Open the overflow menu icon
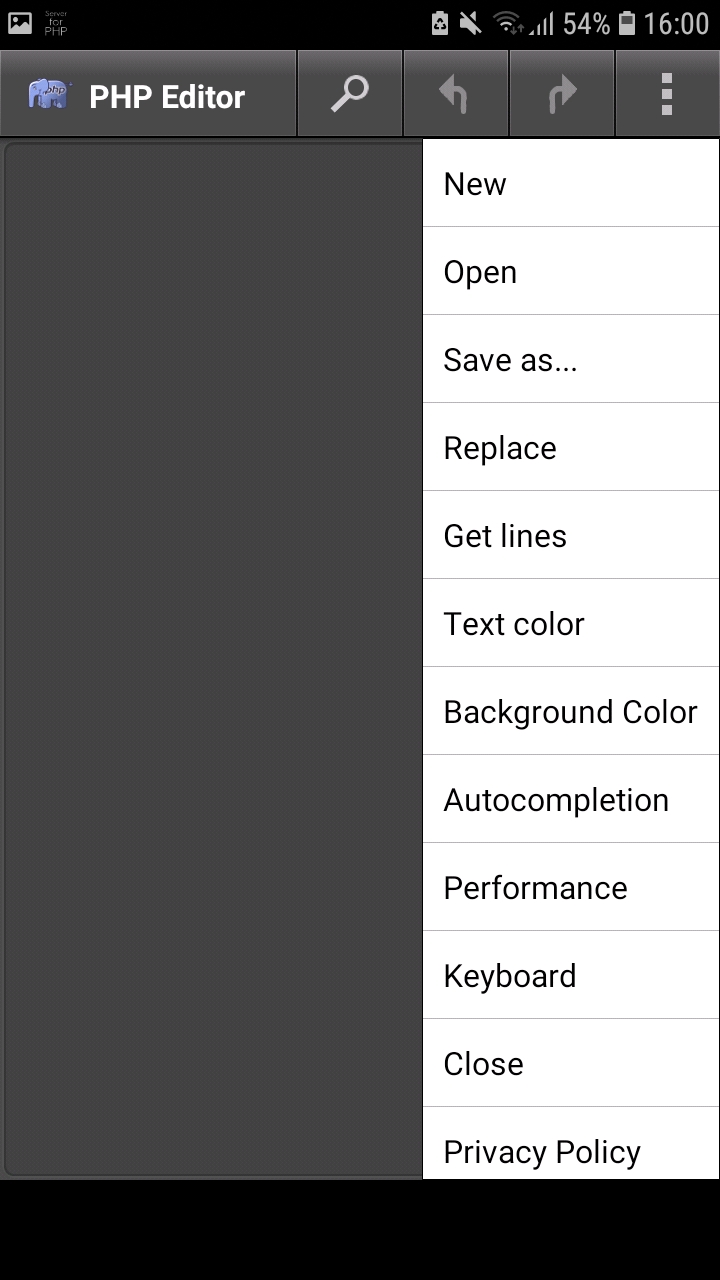720x1280 pixels. coord(666,92)
